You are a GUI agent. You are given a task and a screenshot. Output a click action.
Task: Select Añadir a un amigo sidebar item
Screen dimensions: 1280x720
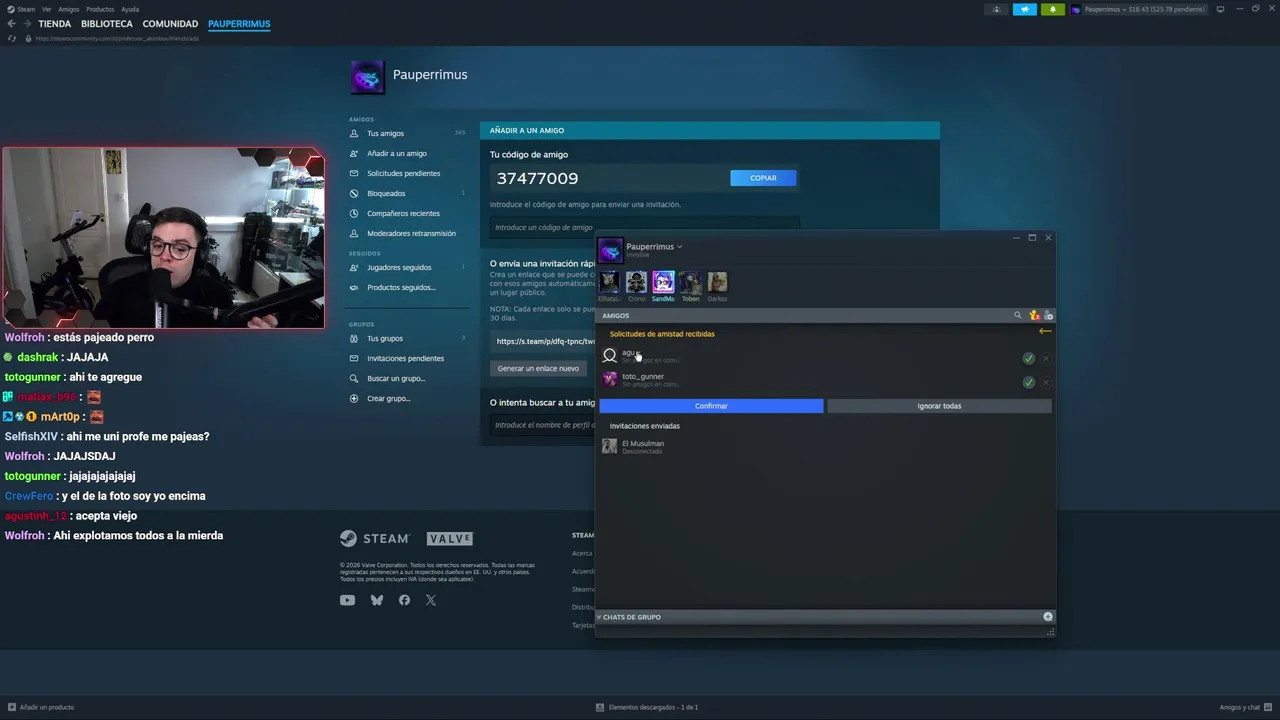pos(396,153)
